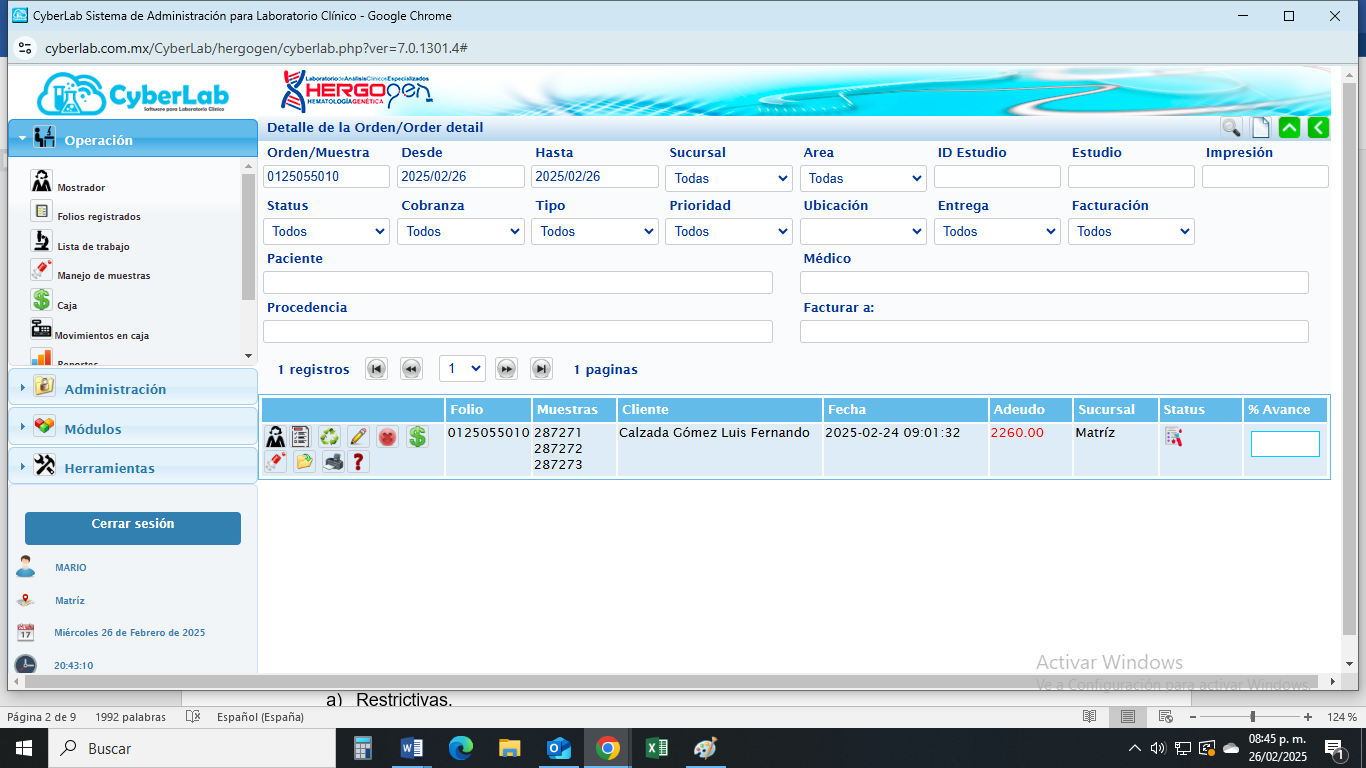Open the checklist icon for folio 0125055010

(x=301, y=437)
